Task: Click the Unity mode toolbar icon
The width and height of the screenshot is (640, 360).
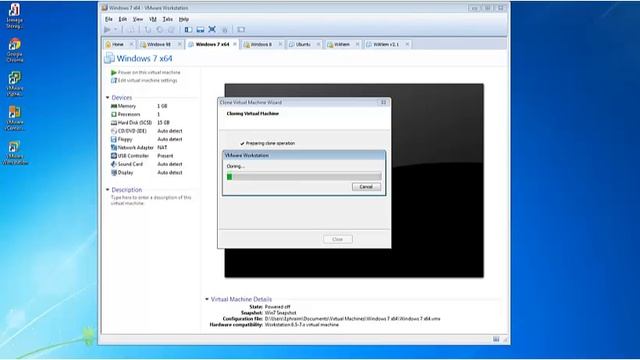Action: click(224, 29)
